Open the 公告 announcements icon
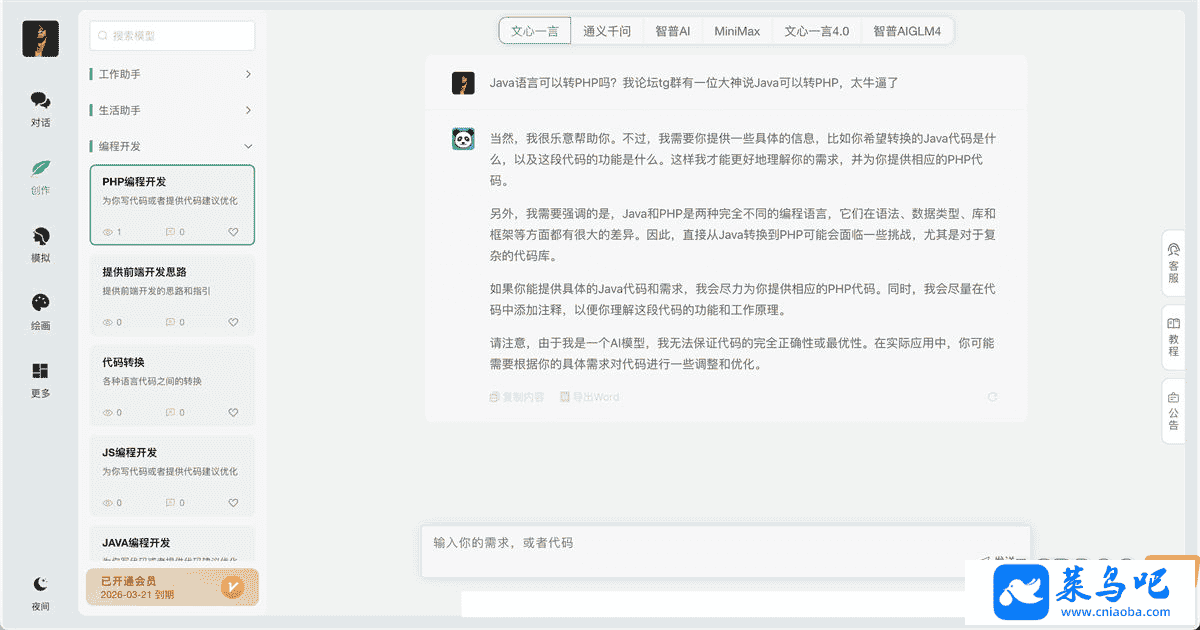Screen dimensions: 1200x630 coord(1174,410)
